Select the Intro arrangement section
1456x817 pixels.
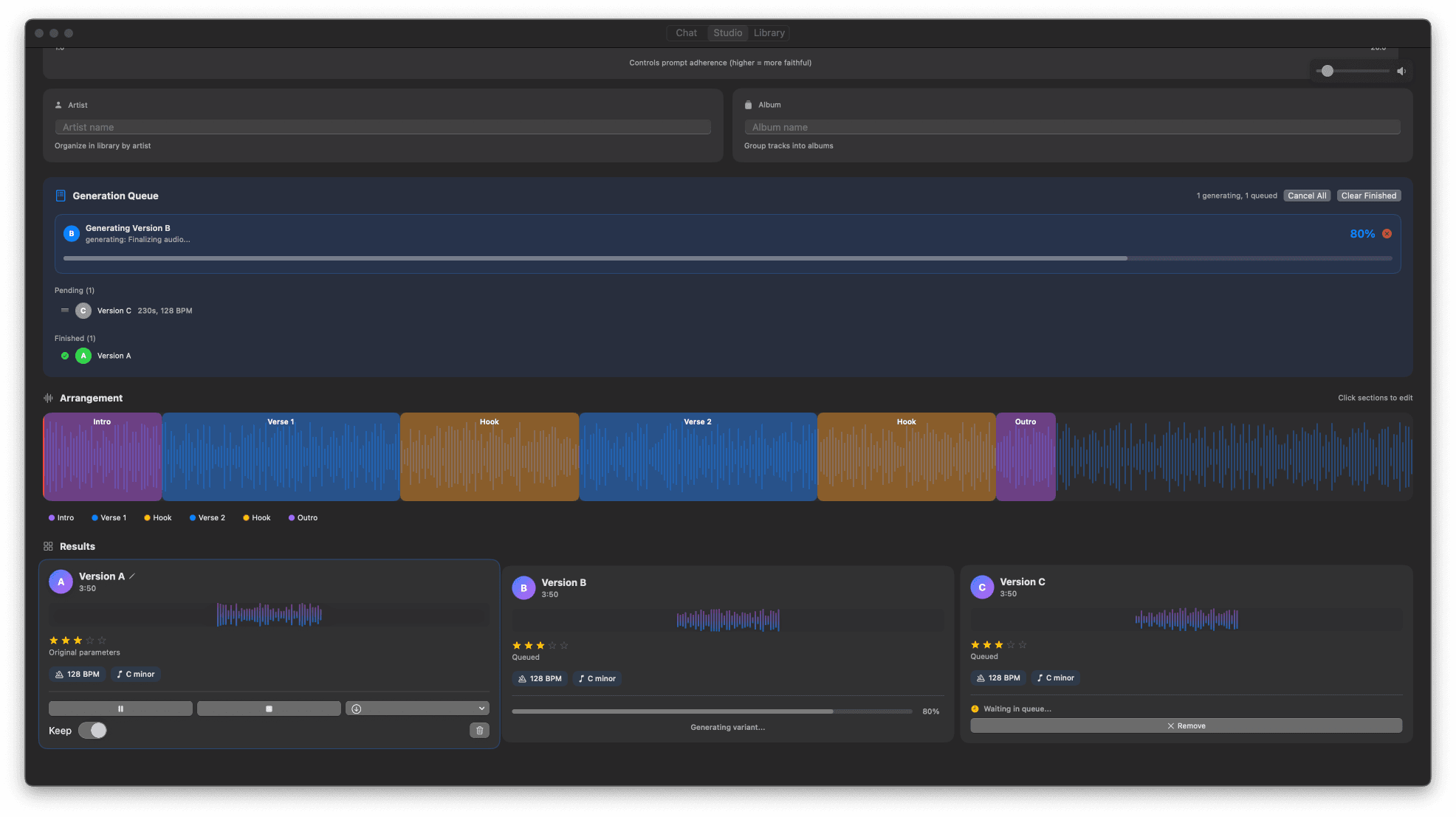[102, 457]
